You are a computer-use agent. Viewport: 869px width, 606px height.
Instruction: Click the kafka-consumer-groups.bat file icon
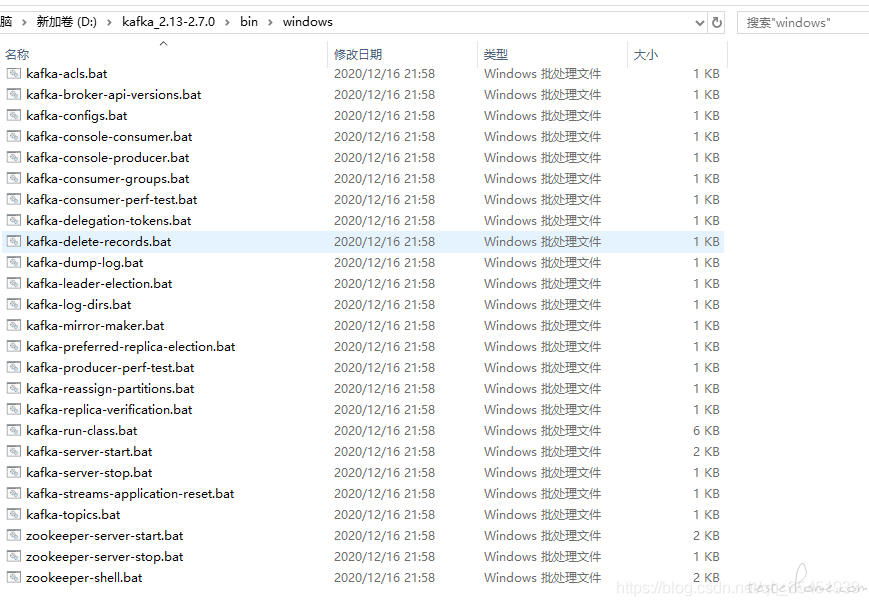(x=14, y=179)
